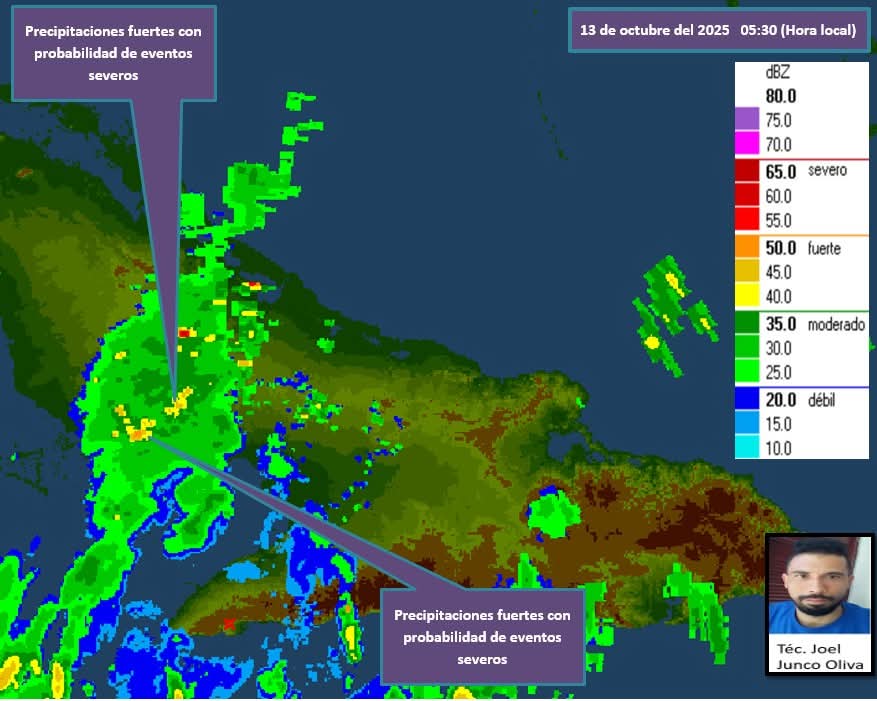Click the yellow 40.0 dBZ legend swatch
877x701 pixels.
[748, 296]
